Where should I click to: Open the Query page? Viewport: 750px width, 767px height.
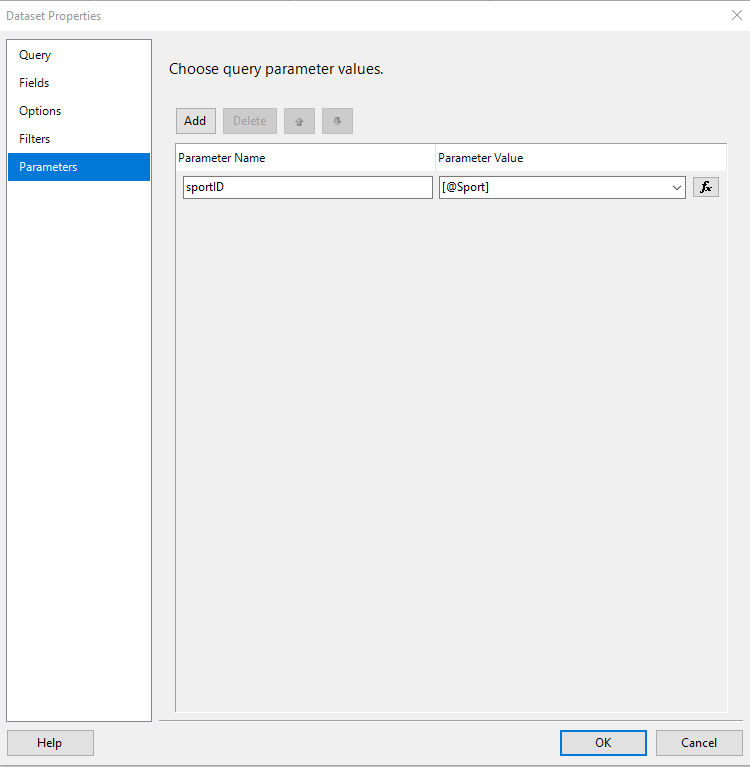tap(35, 55)
